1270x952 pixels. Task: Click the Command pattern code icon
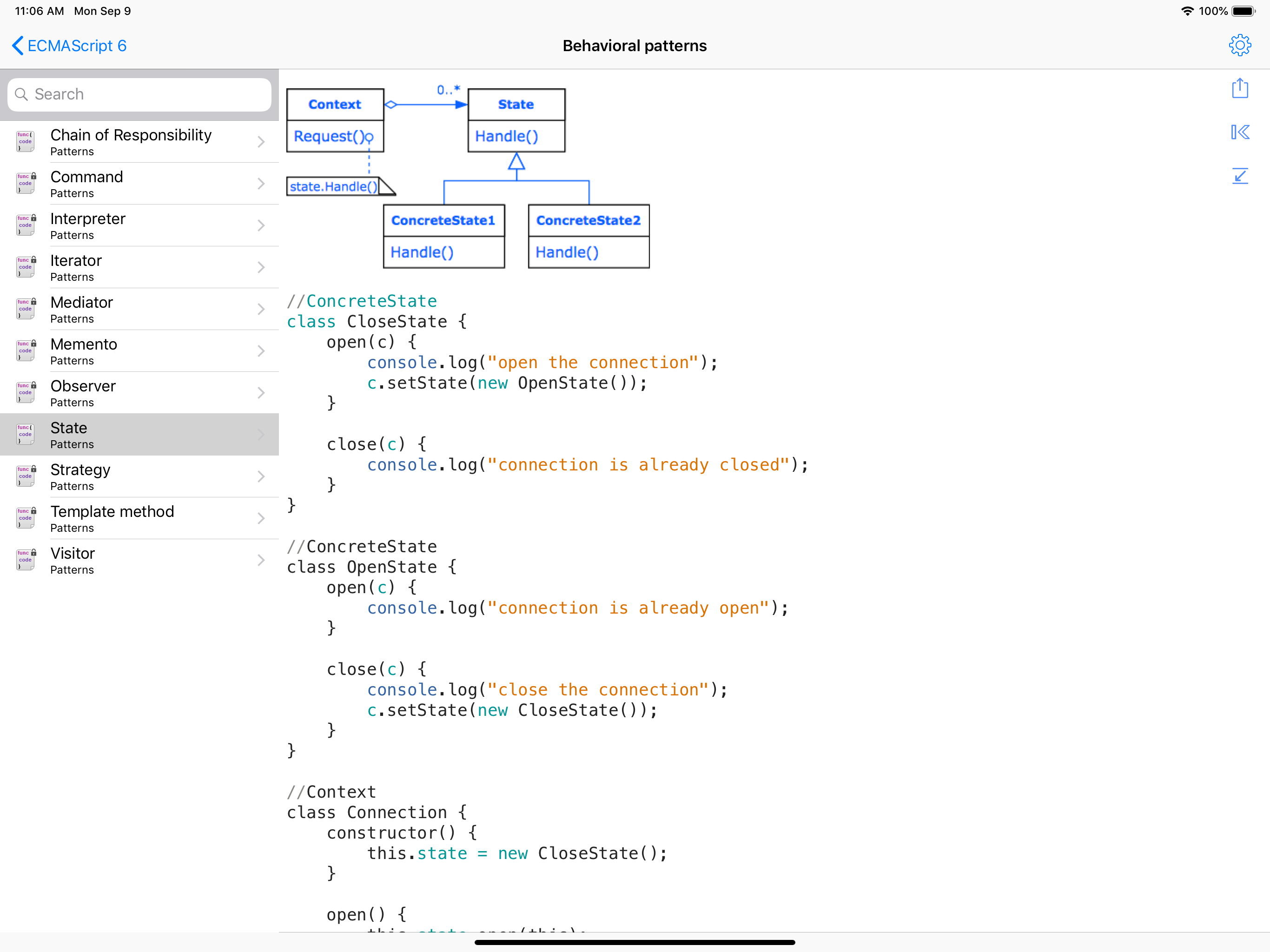point(26,184)
